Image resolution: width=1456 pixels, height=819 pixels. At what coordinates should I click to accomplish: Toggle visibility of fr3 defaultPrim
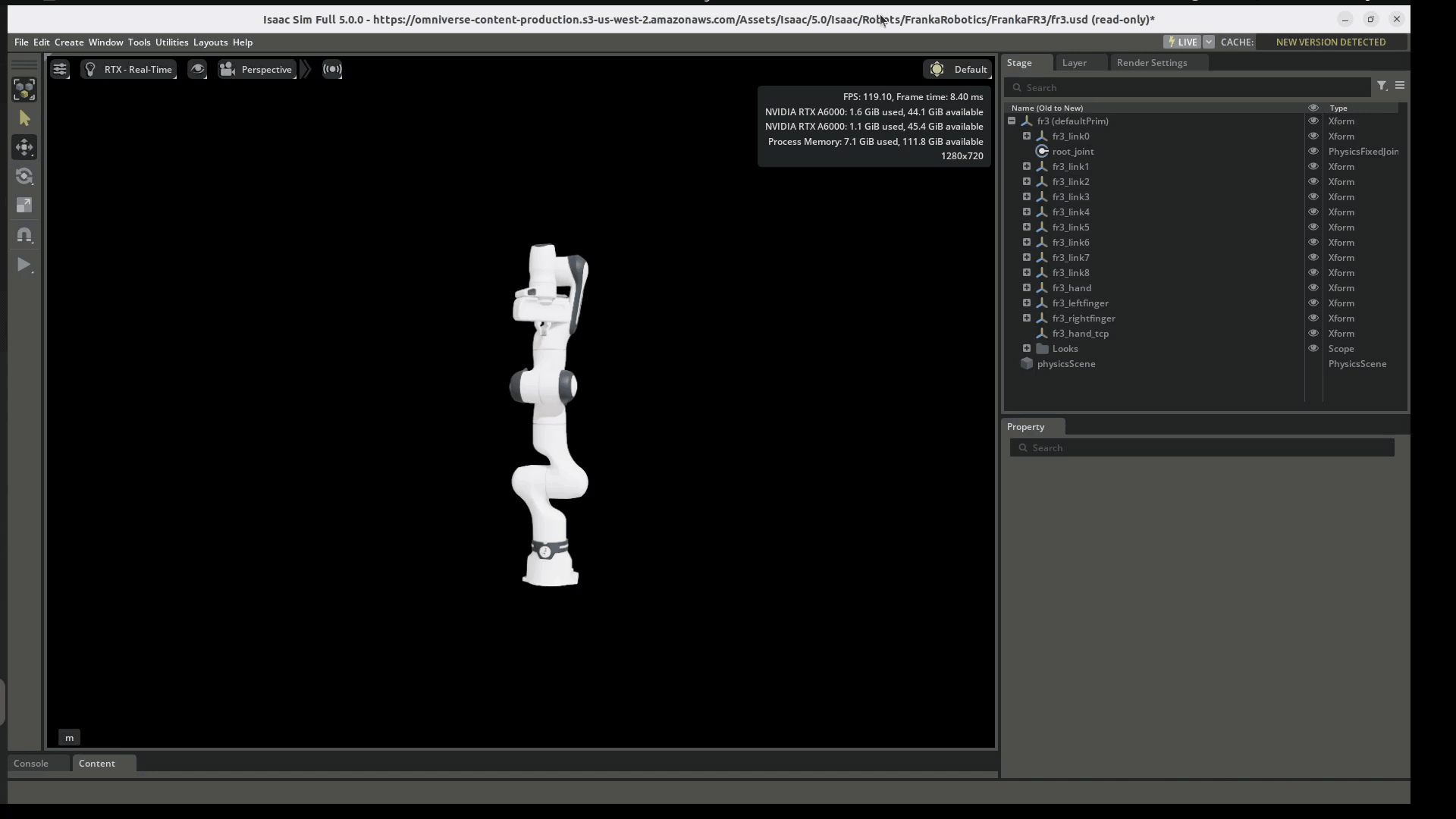(1313, 121)
